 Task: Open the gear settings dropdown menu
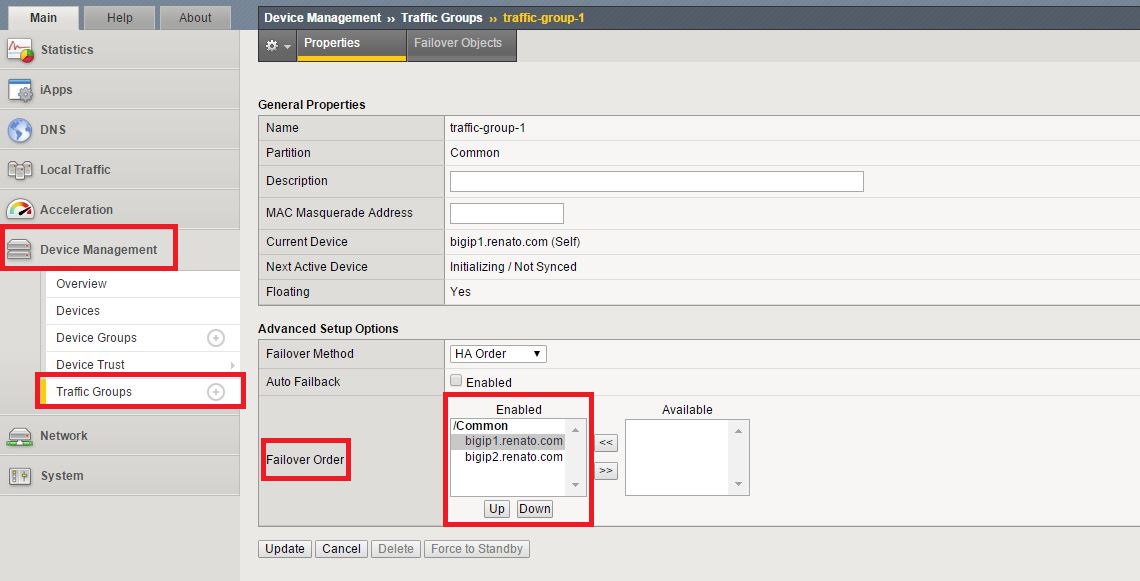click(277, 46)
